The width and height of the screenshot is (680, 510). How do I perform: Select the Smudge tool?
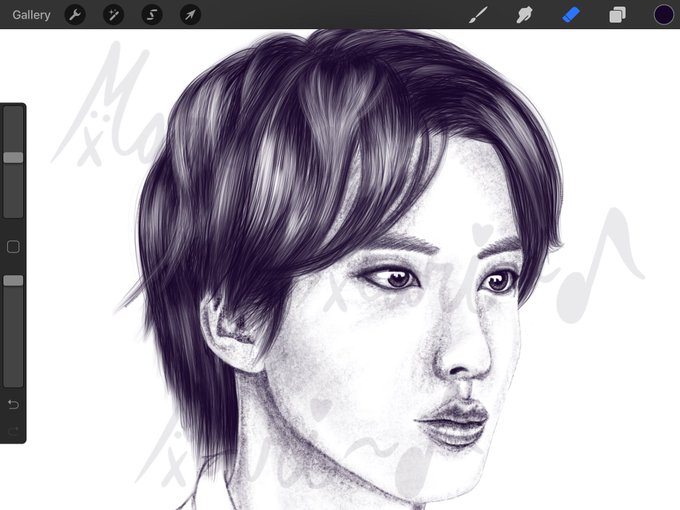(524, 15)
